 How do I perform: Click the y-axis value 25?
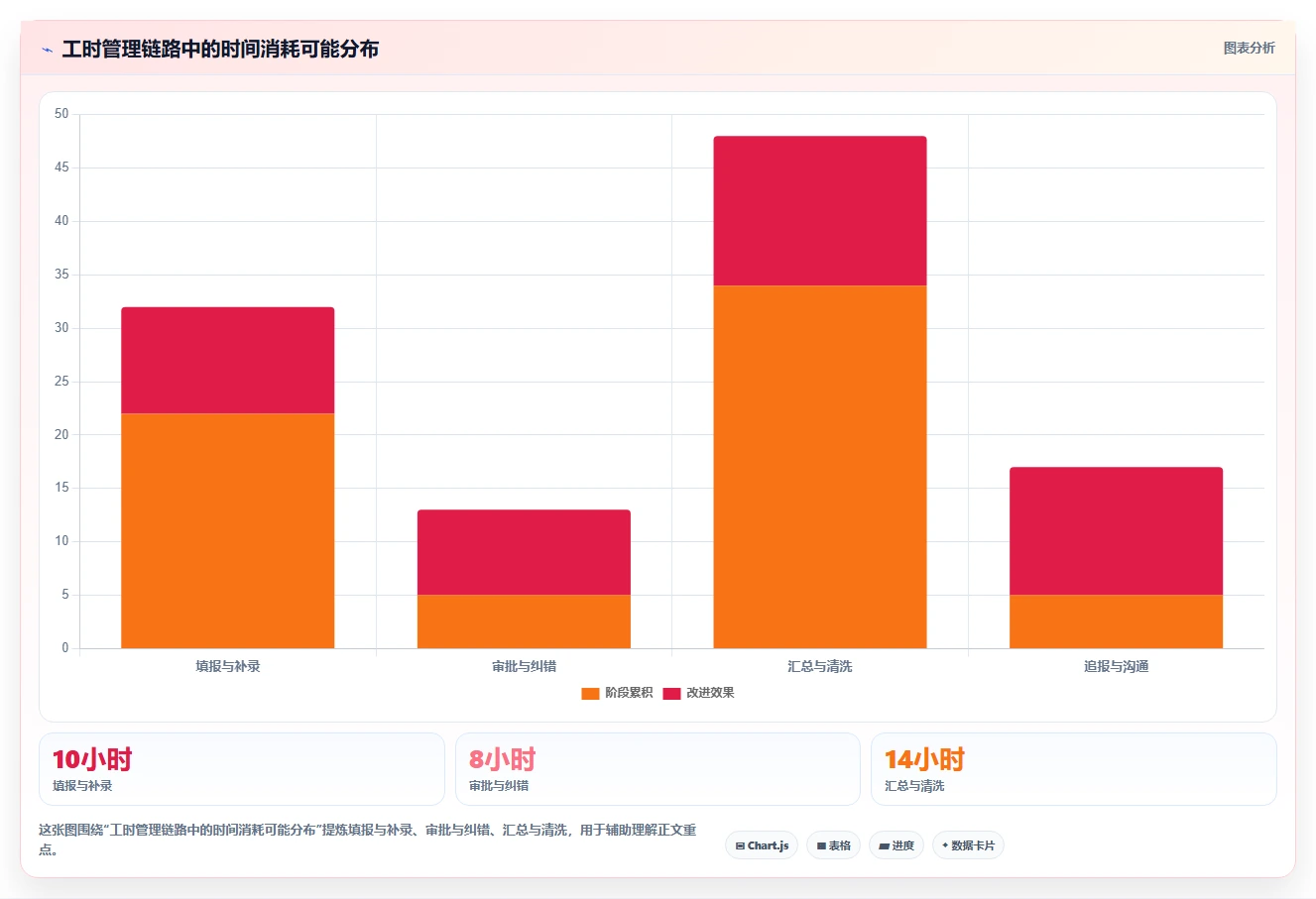tap(61, 382)
